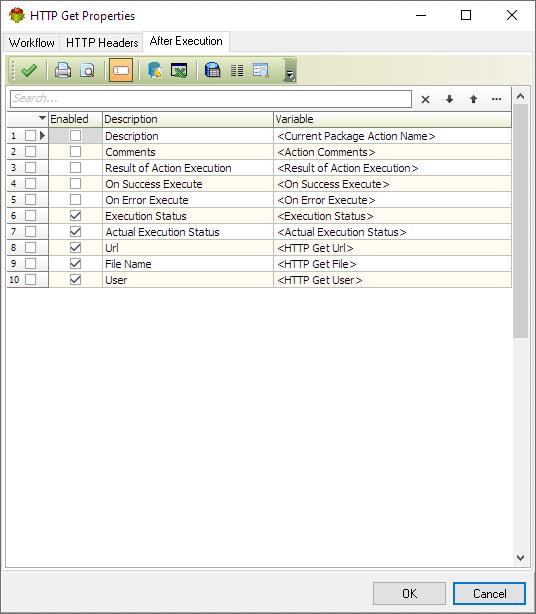536x614 pixels.
Task: Switch to the Workflow tab
Action: point(31,43)
